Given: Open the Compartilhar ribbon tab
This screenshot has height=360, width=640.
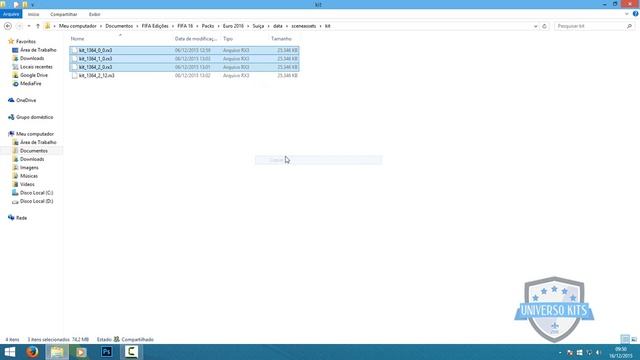Looking at the screenshot, I should (64, 14).
